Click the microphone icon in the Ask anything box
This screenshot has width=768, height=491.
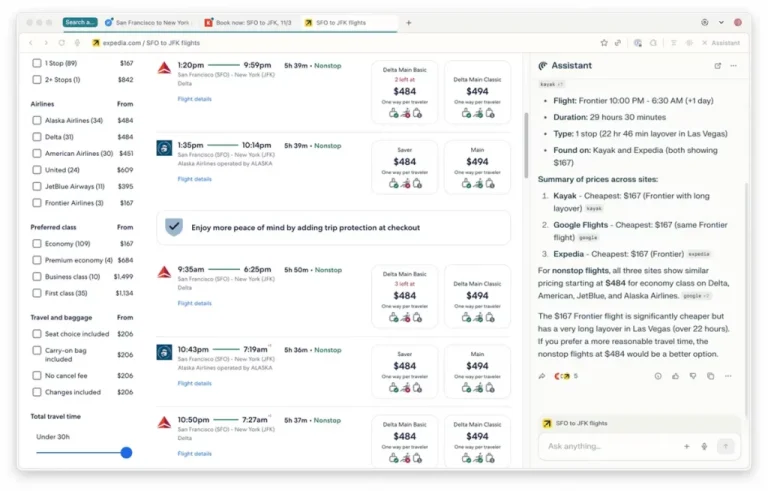coord(704,446)
